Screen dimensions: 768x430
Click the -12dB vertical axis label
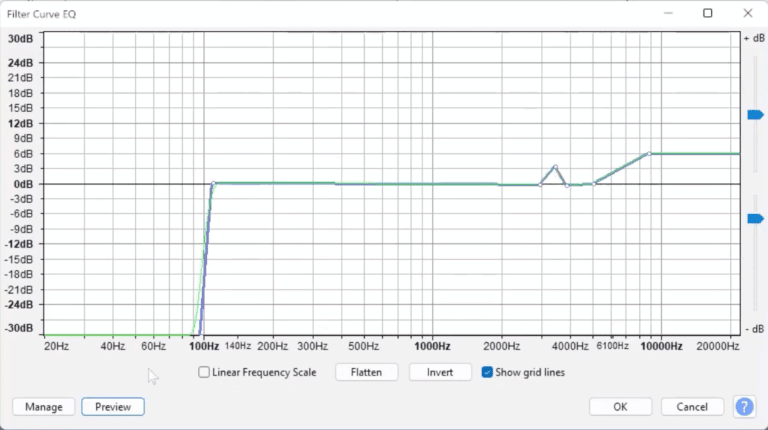[x=19, y=244]
